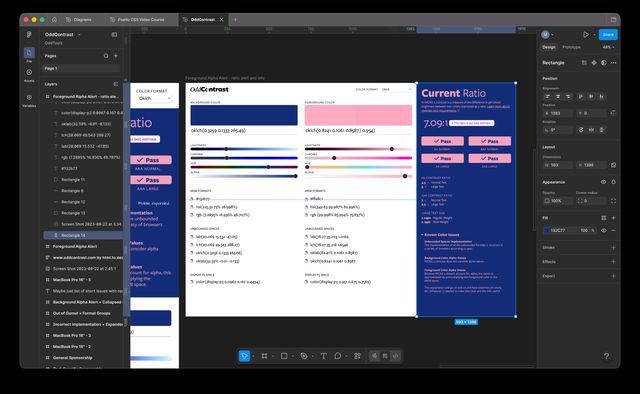Add a Stroke with plus button
Image resolution: width=640 pixels, height=394 pixels.
(x=613, y=247)
